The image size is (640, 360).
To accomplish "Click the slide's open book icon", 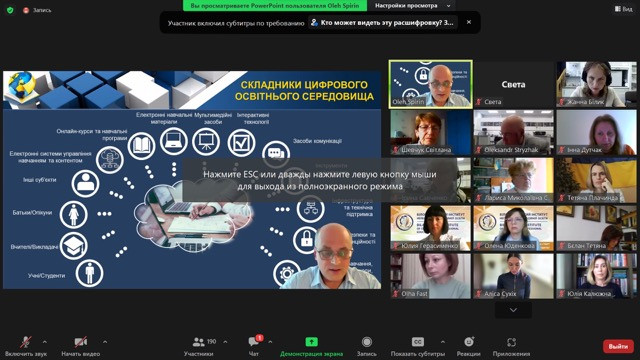I will (141, 146).
